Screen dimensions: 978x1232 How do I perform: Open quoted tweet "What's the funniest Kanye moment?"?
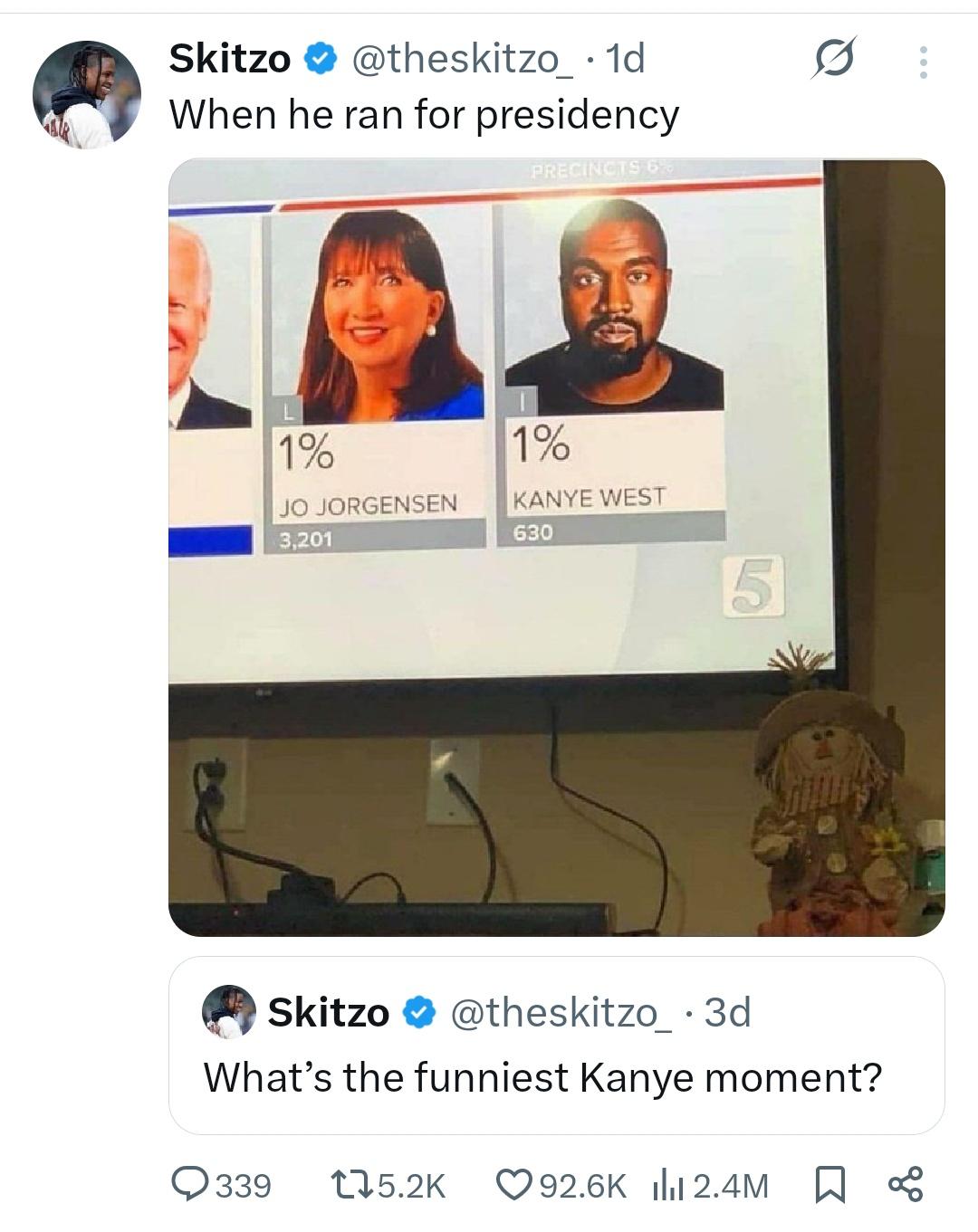tap(556, 1046)
